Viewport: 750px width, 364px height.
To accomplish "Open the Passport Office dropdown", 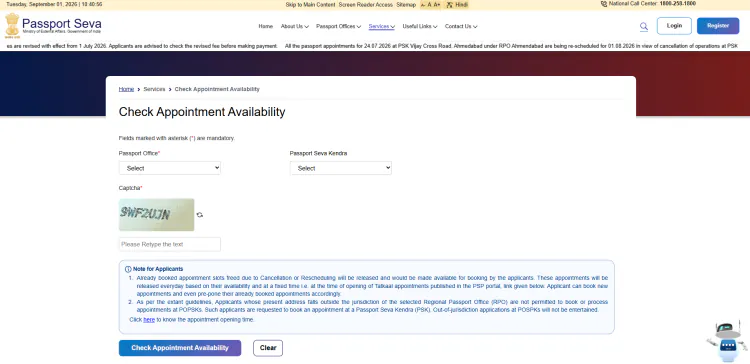I will (x=170, y=168).
